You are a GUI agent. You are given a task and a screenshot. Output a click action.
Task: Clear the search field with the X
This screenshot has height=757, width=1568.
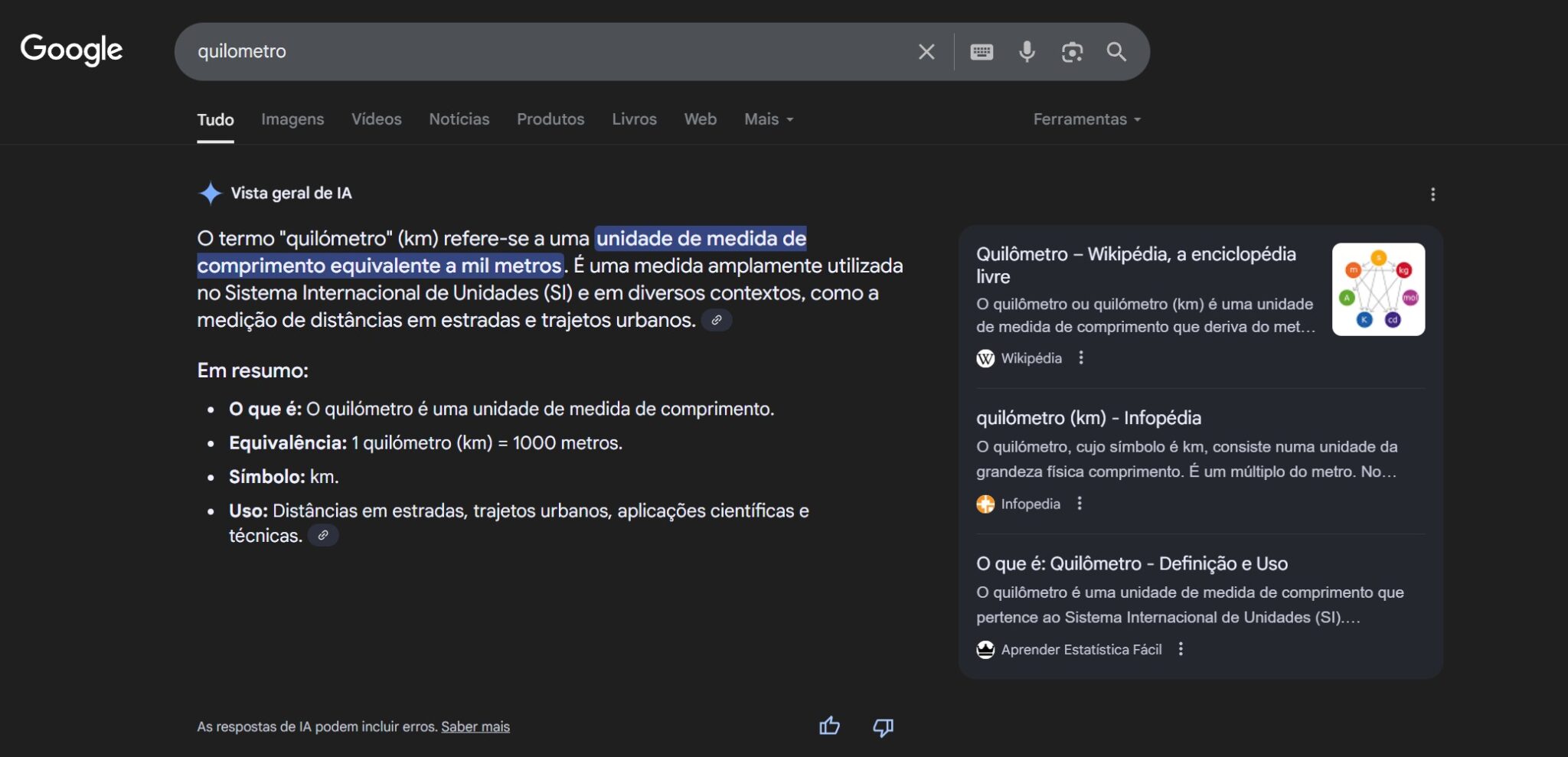pyautogui.click(x=926, y=51)
